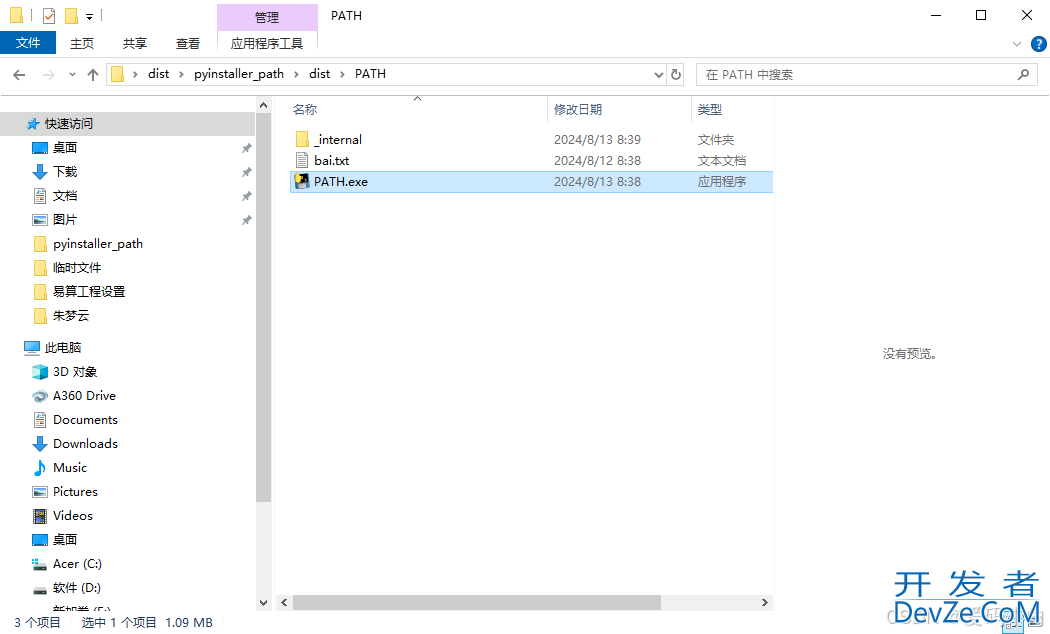Switch to the 共享 tab
1050x634 pixels.
click(x=135, y=44)
